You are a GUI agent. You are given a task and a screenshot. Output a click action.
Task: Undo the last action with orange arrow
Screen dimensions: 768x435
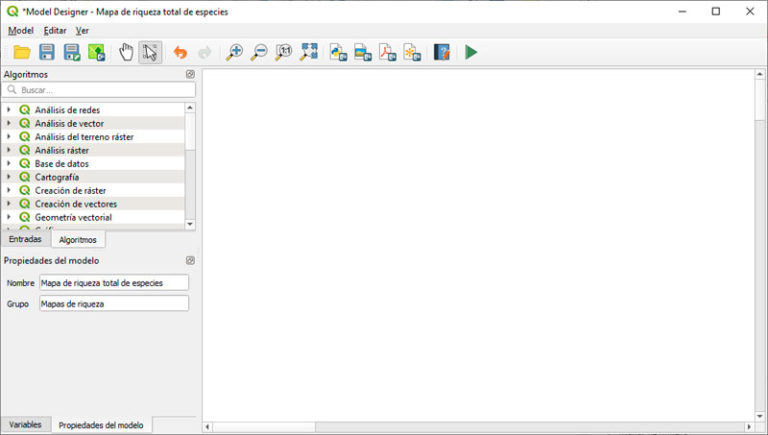[x=180, y=52]
